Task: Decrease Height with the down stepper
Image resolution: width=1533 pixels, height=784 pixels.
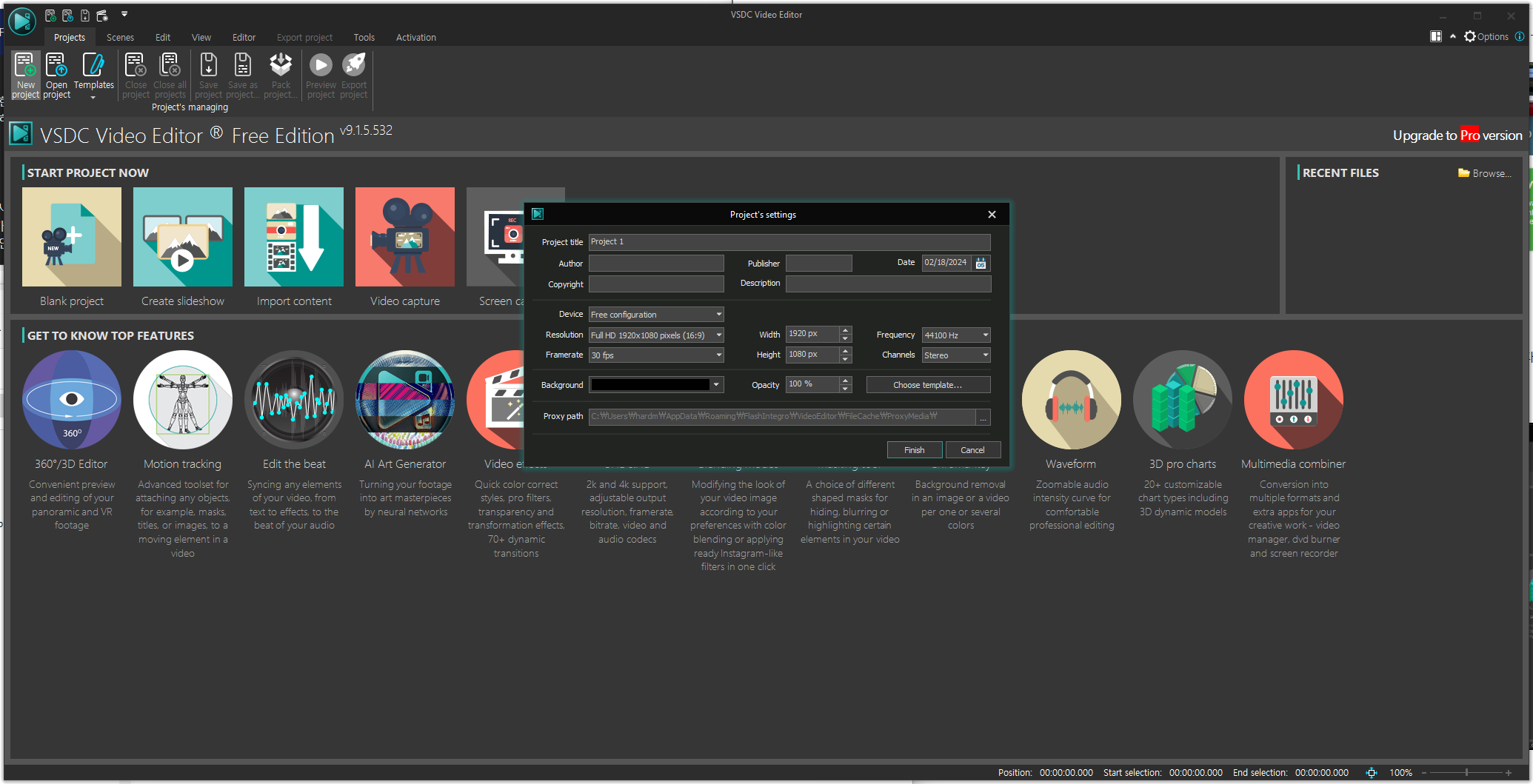Action: pyautogui.click(x=846, y=359)
